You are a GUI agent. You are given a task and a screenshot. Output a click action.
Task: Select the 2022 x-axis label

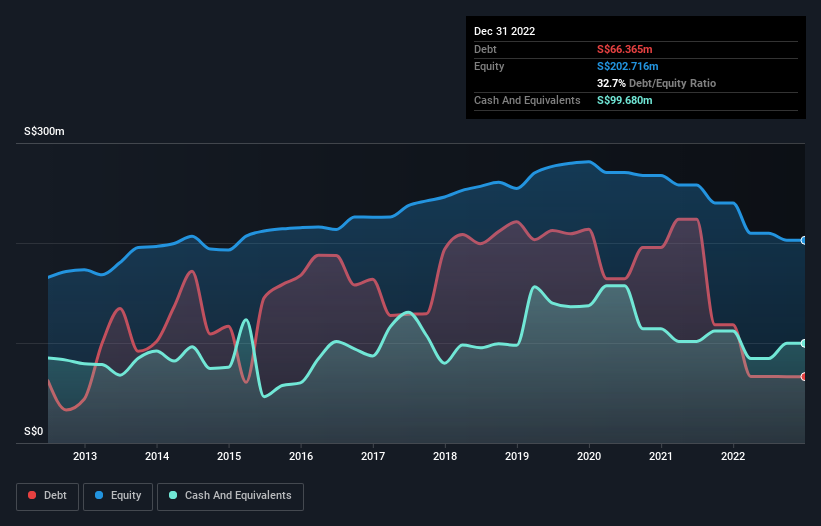[733, 456]
